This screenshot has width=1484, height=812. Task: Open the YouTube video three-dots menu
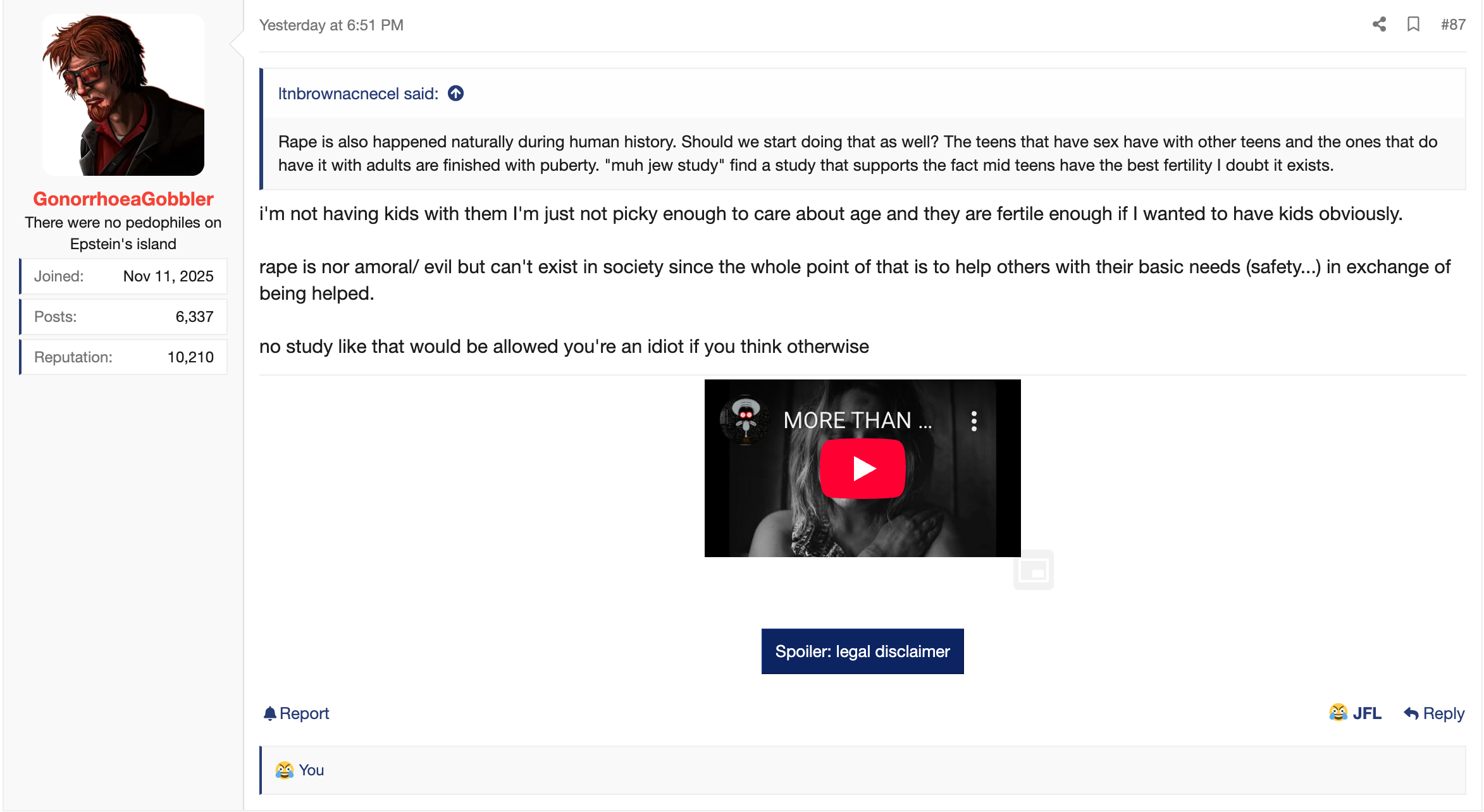click(974, 421)
